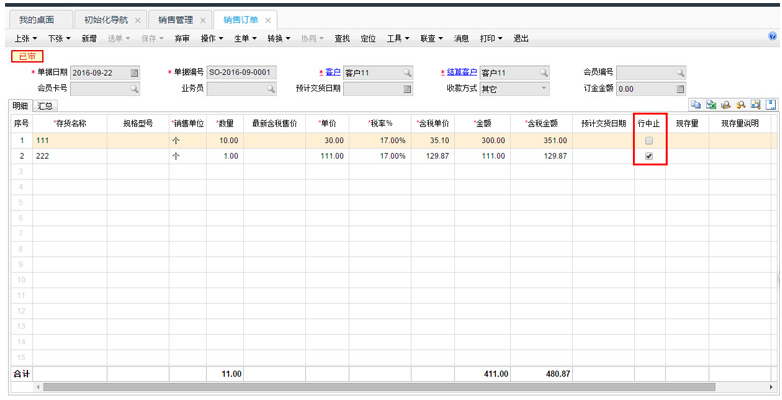Switch to the 汇总 sub-tab
The height and width of the screenshot is (400, 782).
tap(45, 106)
